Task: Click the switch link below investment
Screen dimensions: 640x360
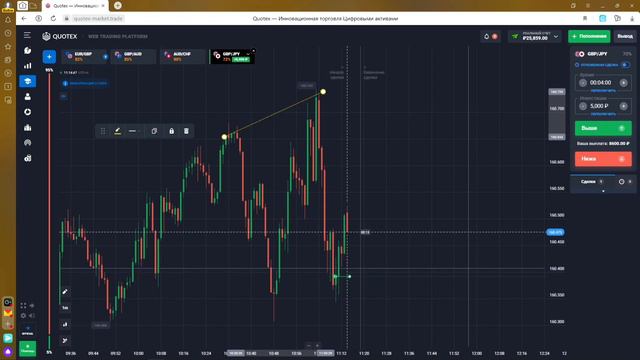Action: coord(603,114)
